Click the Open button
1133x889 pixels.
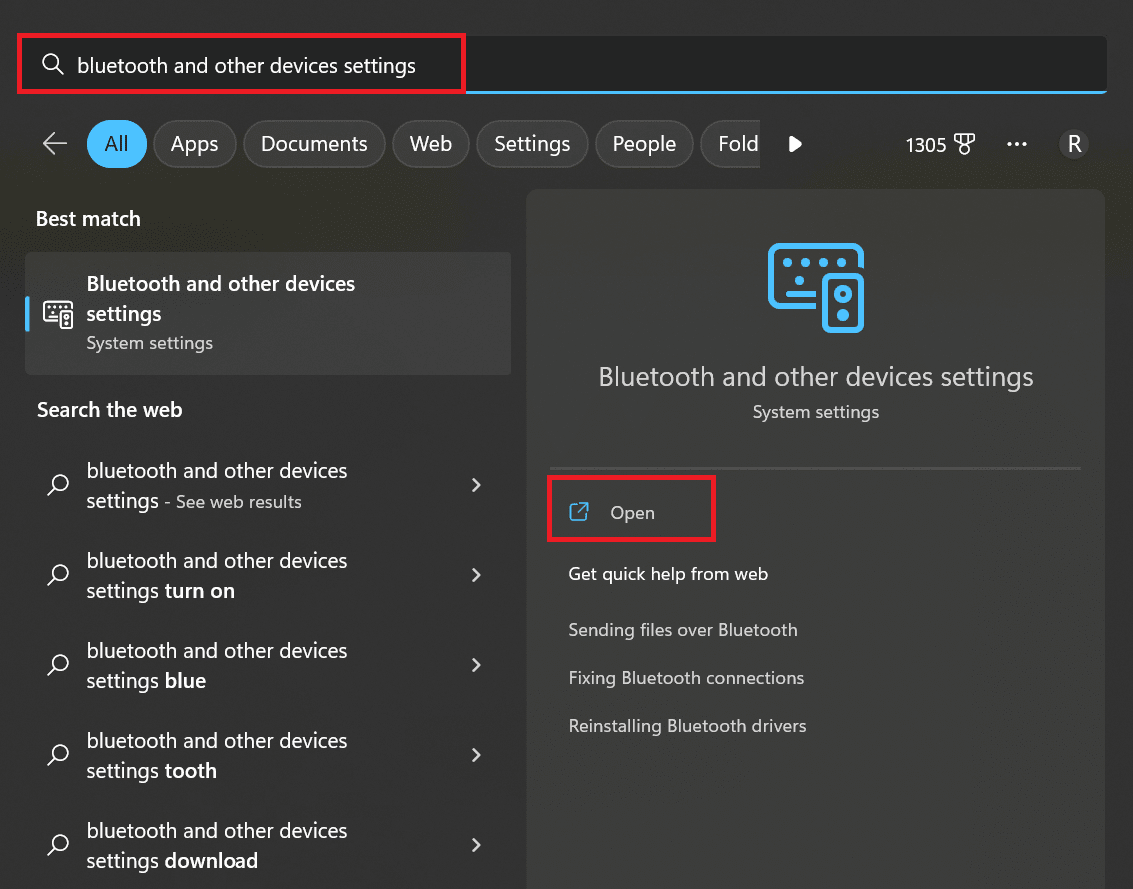click(631, 511)
